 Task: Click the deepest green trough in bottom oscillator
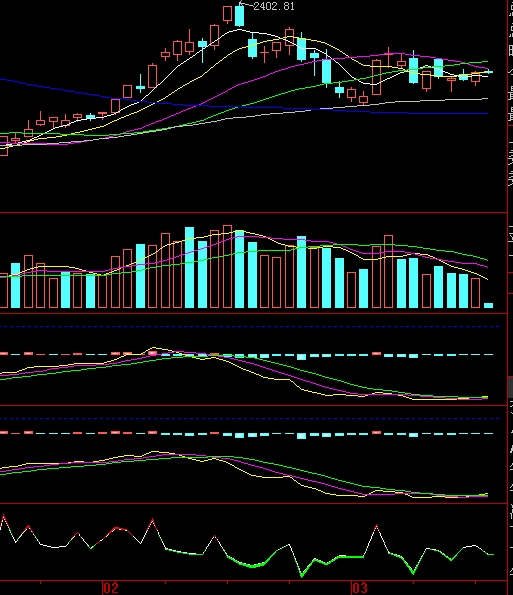pos(302,575)
